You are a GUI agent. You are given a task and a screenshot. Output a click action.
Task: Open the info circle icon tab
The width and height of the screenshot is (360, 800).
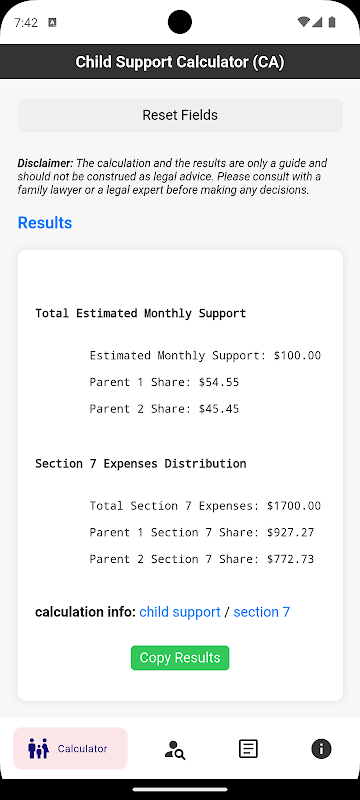point(321,749)
